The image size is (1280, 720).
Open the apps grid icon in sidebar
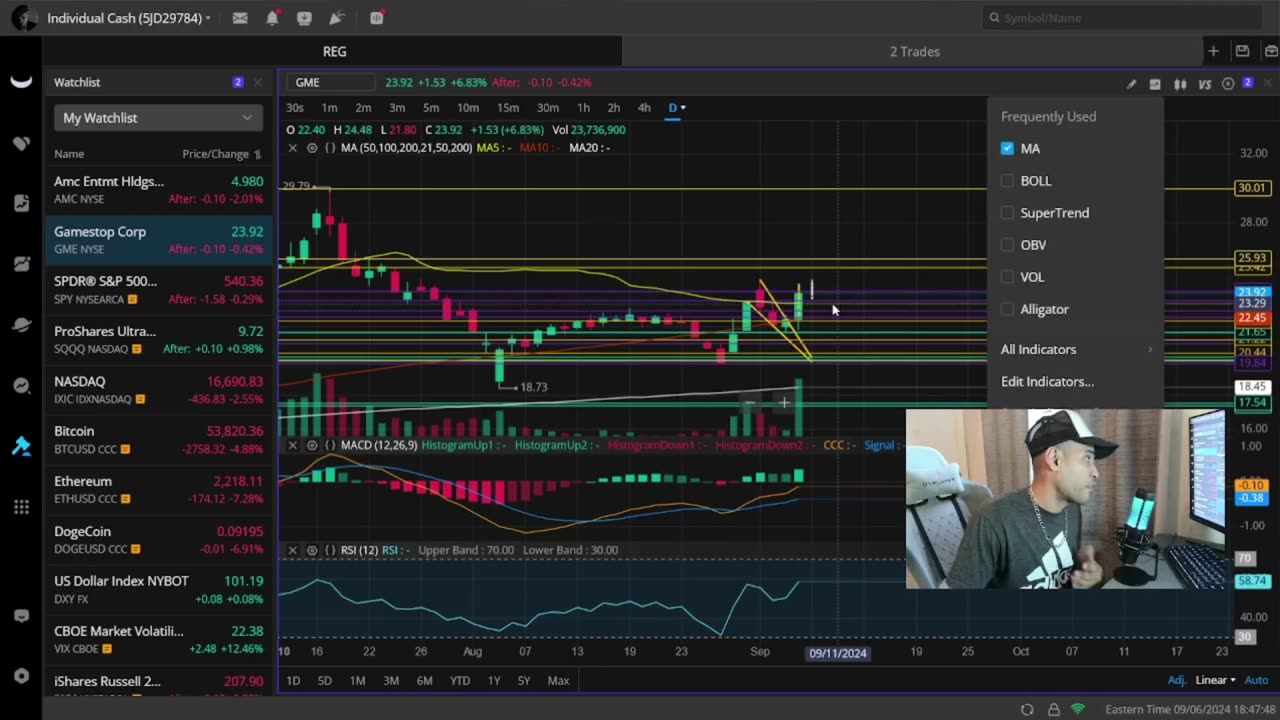[21, 507]
